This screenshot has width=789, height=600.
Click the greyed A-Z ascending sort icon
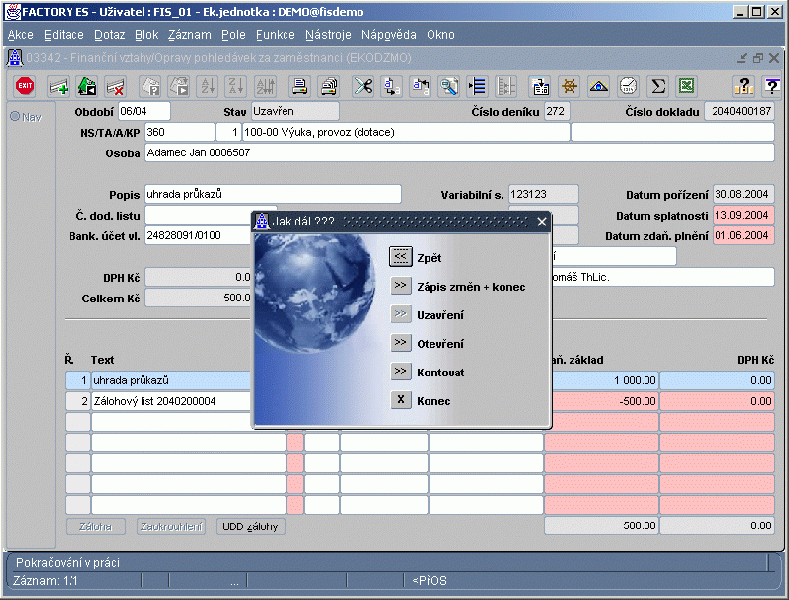coord(207,87)
